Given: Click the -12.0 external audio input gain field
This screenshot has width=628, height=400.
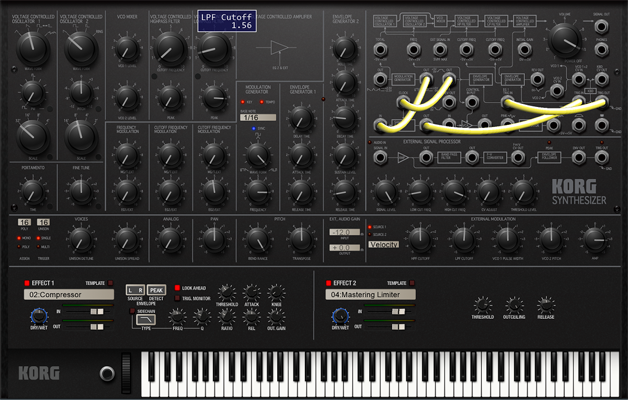Looking at the screenshot, I should pyautogui.click(x=345, y=232).
